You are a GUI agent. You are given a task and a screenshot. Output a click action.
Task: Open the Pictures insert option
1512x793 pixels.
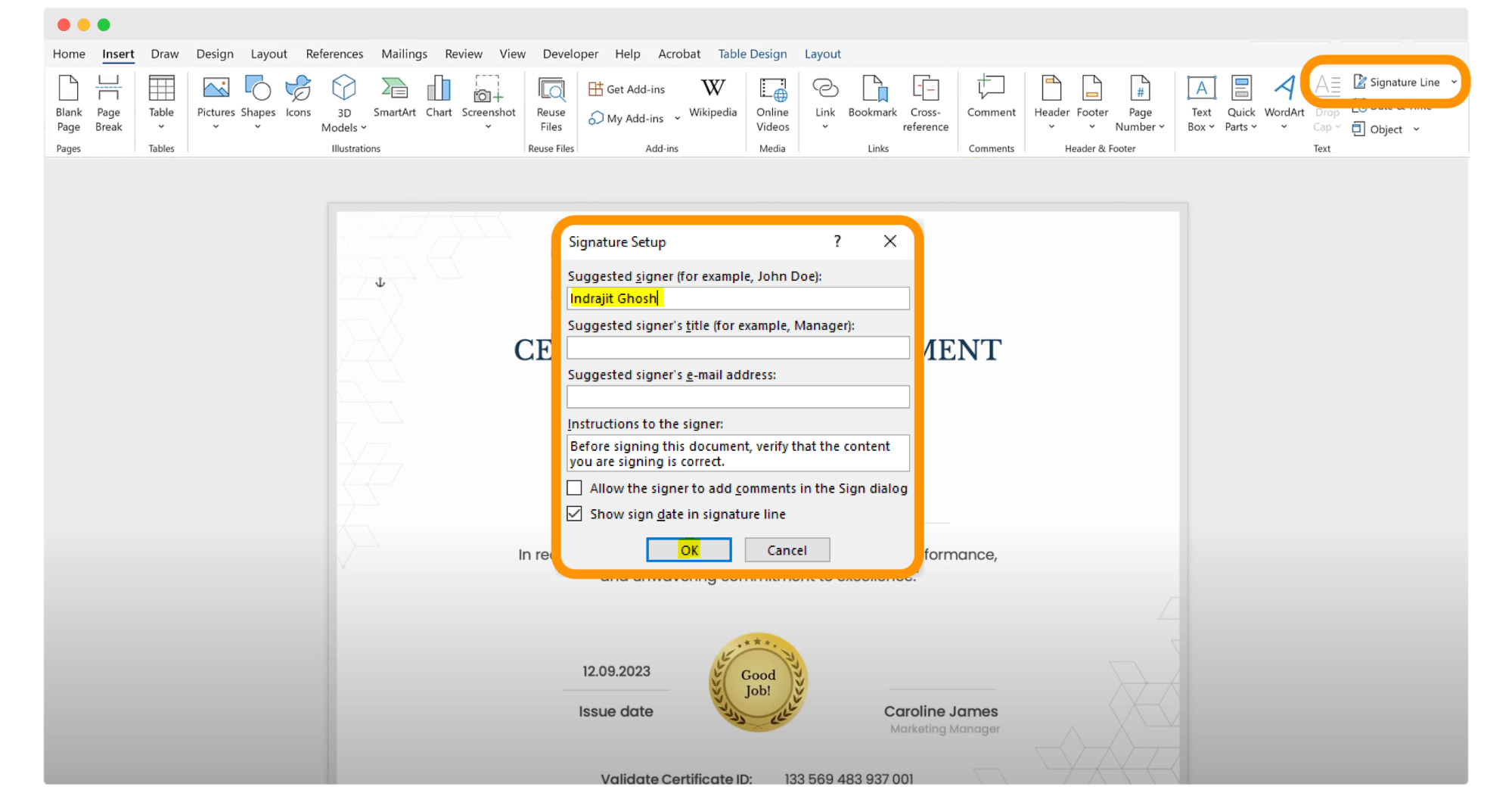click(216, 104)
